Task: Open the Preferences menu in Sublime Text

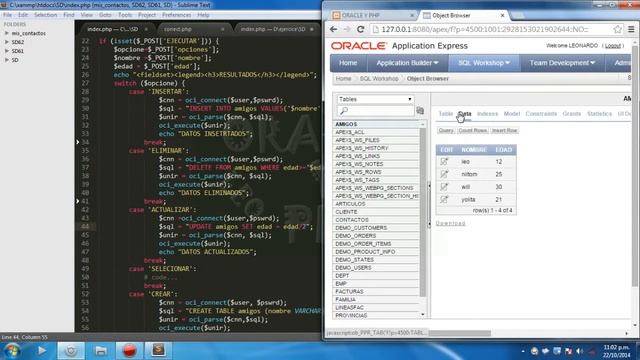Action: click(176, 15)
